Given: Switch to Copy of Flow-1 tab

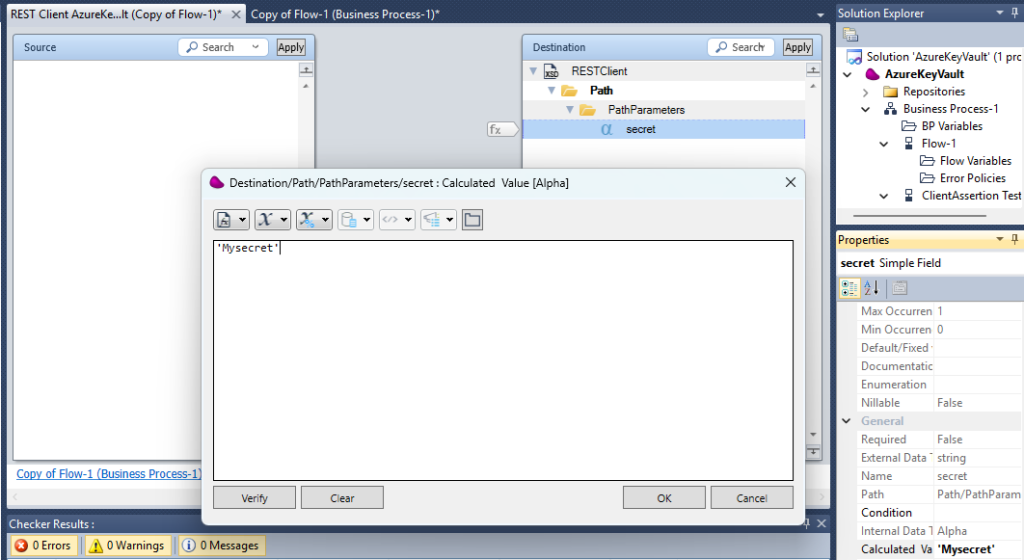Looking at the screenshot, I should coord(345,14).
